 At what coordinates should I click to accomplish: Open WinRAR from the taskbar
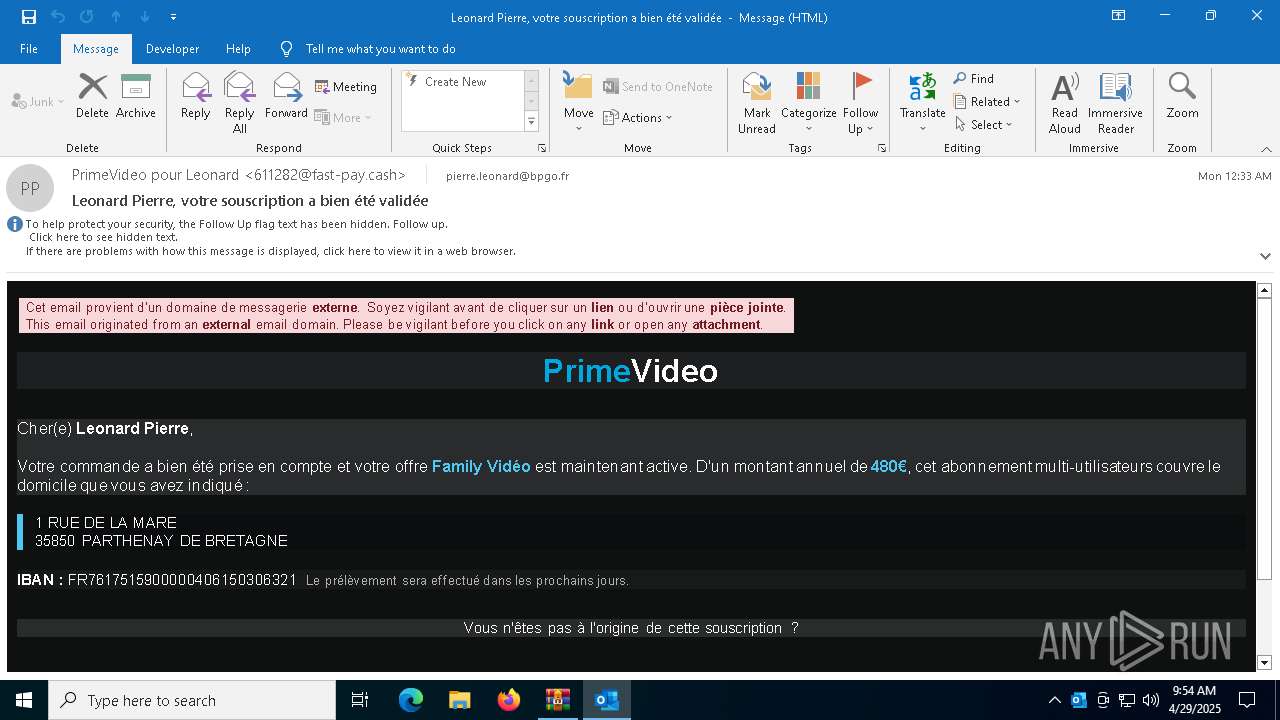pos(558,700)
